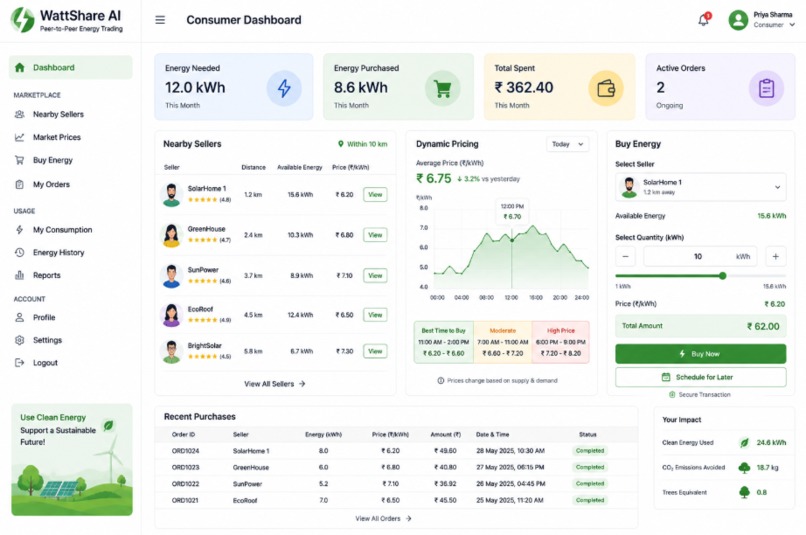The width and height of the screenshot is (806, 535).
Task: Click order ID ORD1021
Action: (186, 500)
